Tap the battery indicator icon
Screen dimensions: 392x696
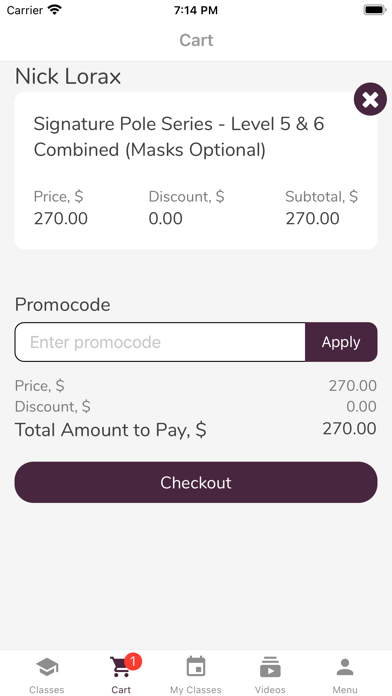375,10
